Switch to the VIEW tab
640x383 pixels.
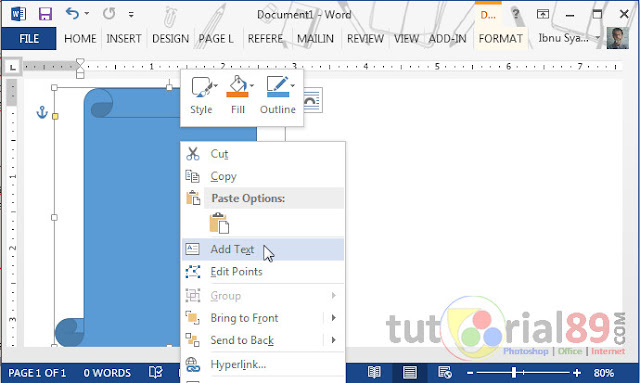pyautogui.click(x=406, y=39)
